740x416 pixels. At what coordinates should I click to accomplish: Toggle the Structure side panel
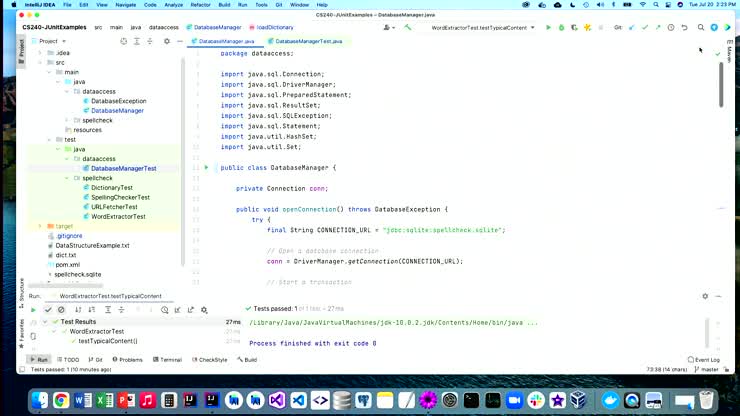pos(21,294)
